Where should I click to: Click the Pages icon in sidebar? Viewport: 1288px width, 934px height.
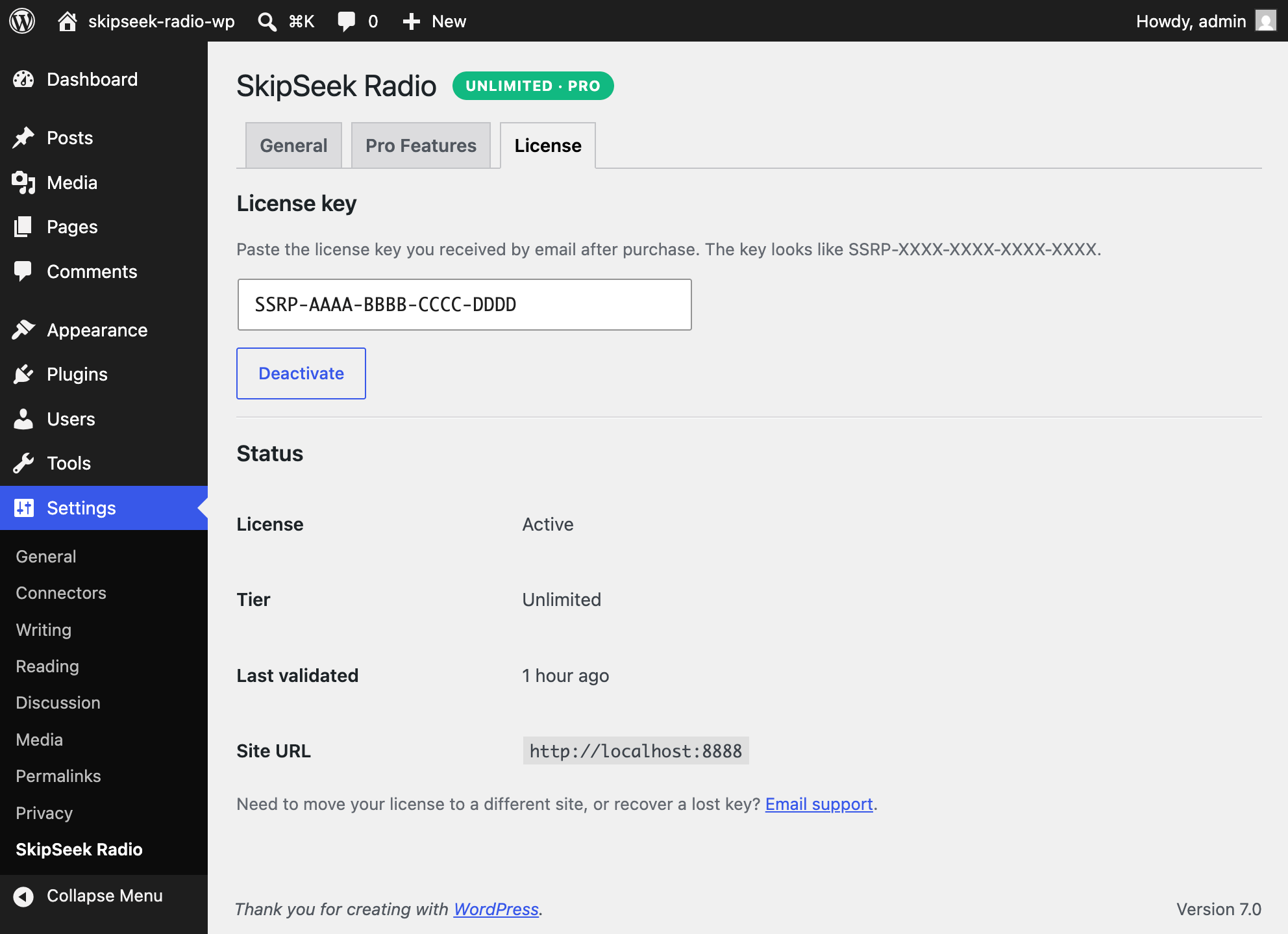(23, 227)
